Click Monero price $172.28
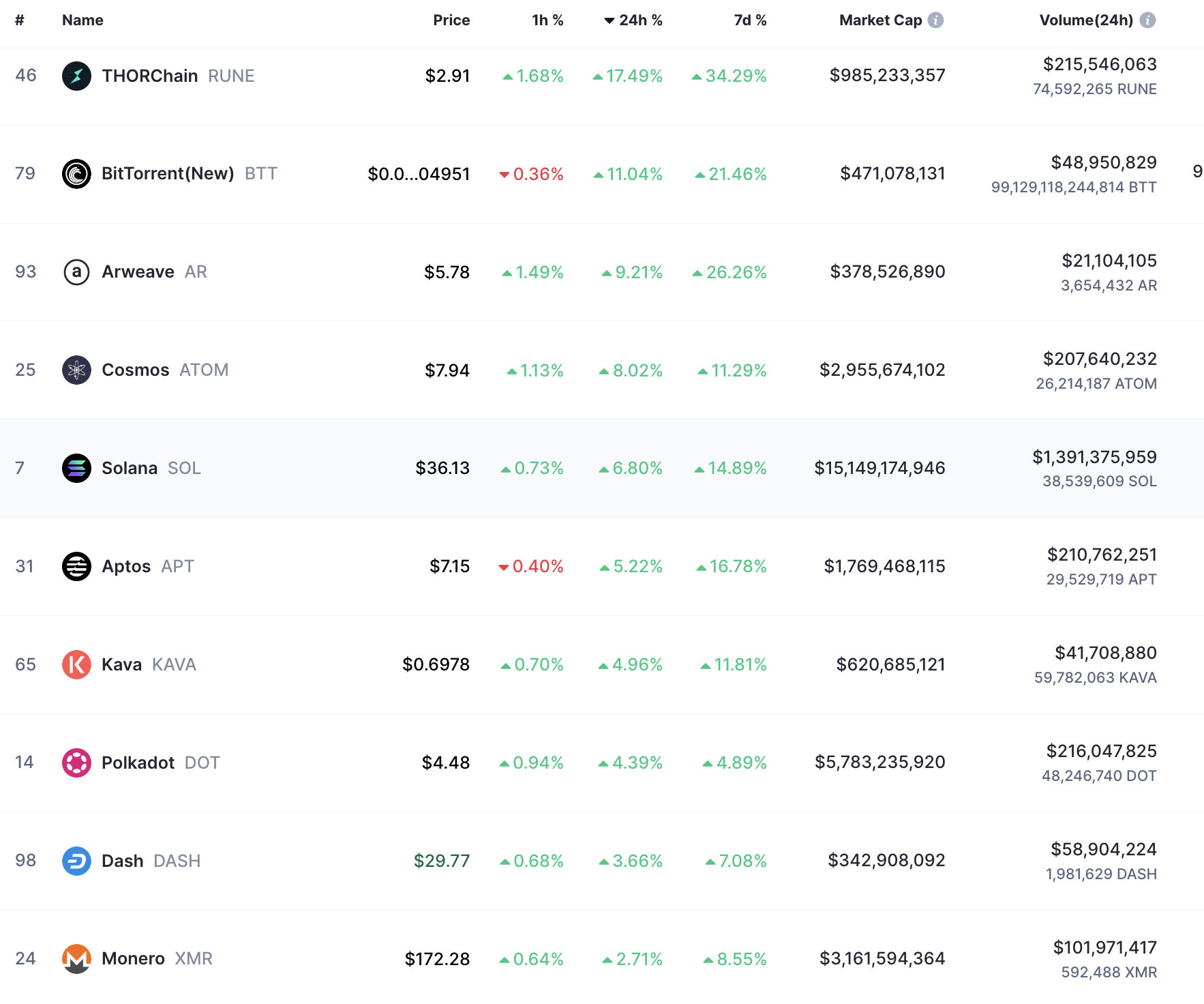Image resolution: width=1204 pixels, height=1004 pixels. 437,959
